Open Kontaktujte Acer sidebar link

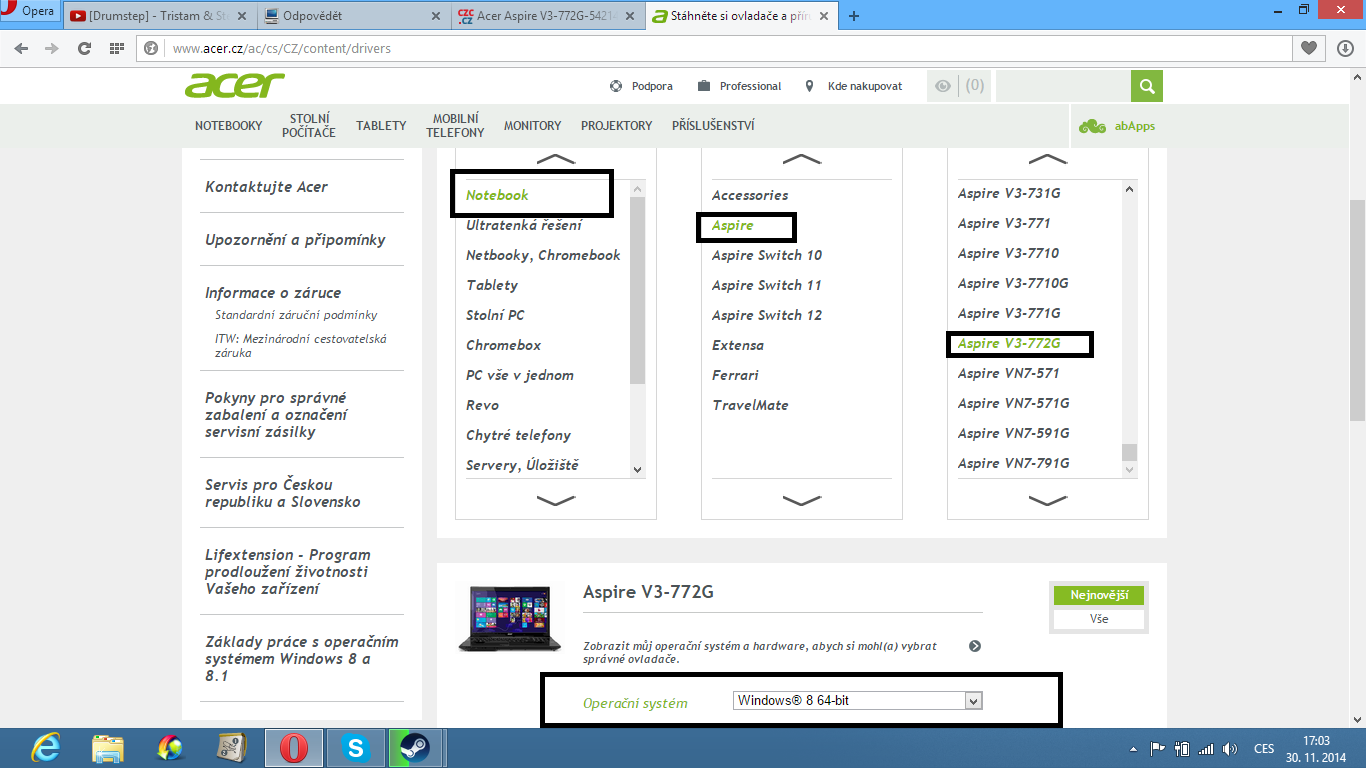tap(266, 187)
